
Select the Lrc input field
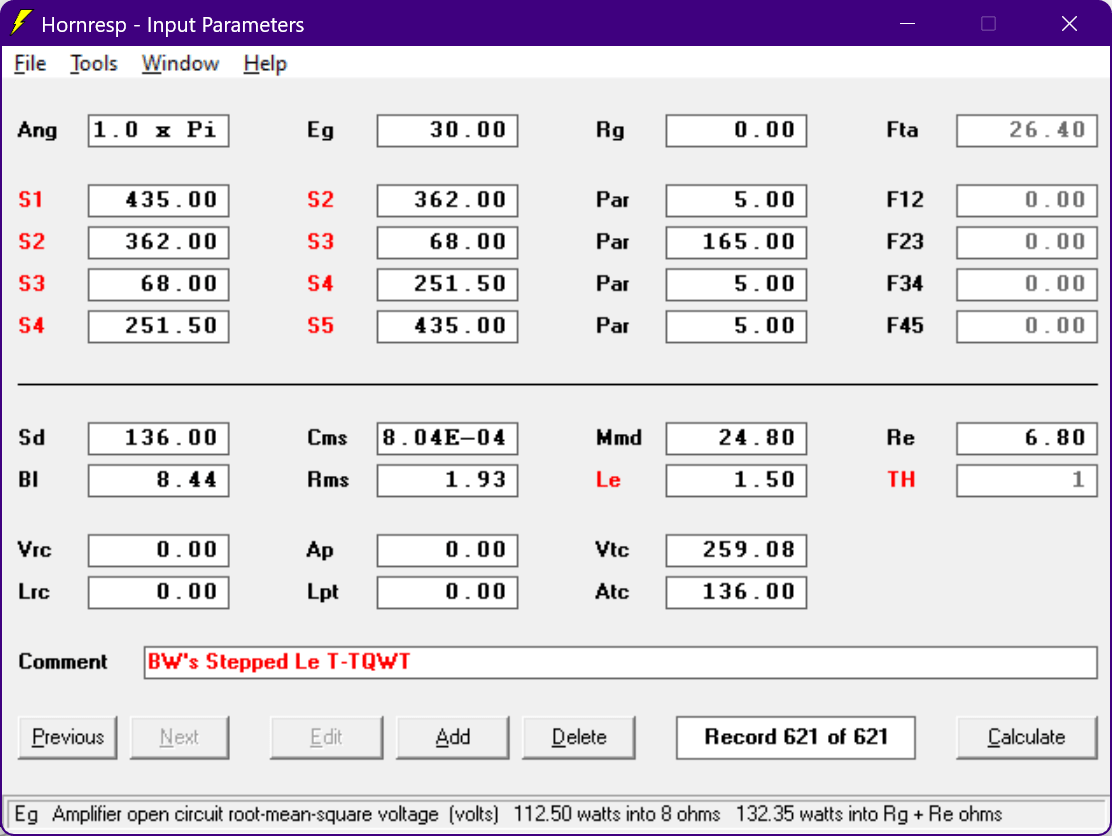pyautogui.click(x=158, y=592)
